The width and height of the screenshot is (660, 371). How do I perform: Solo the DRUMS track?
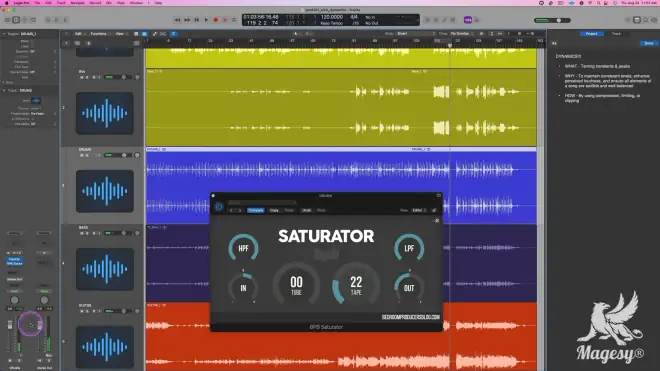click(88, 155)
